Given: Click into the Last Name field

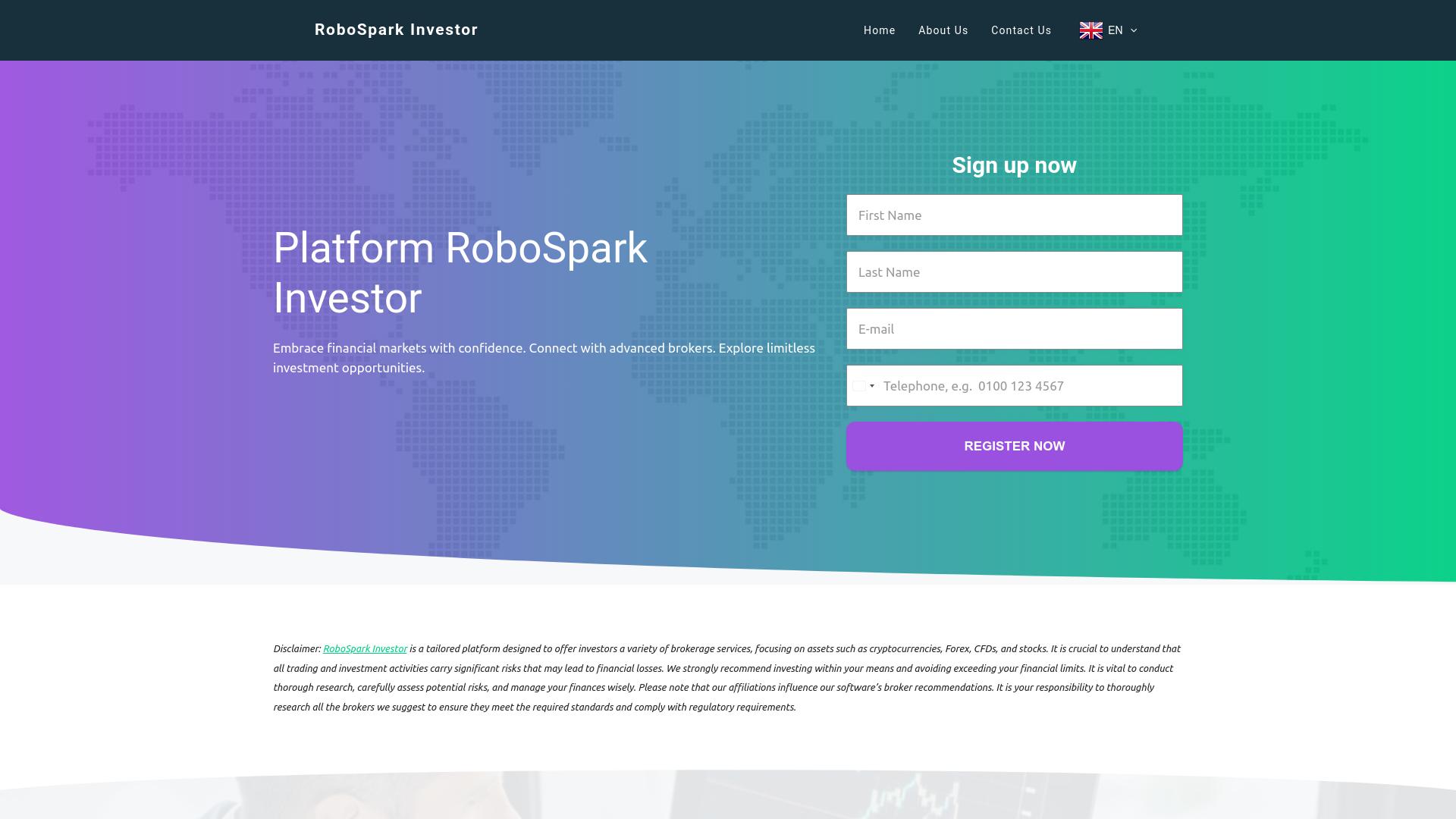Looking at the screenshot, I should click(1014, 272).
